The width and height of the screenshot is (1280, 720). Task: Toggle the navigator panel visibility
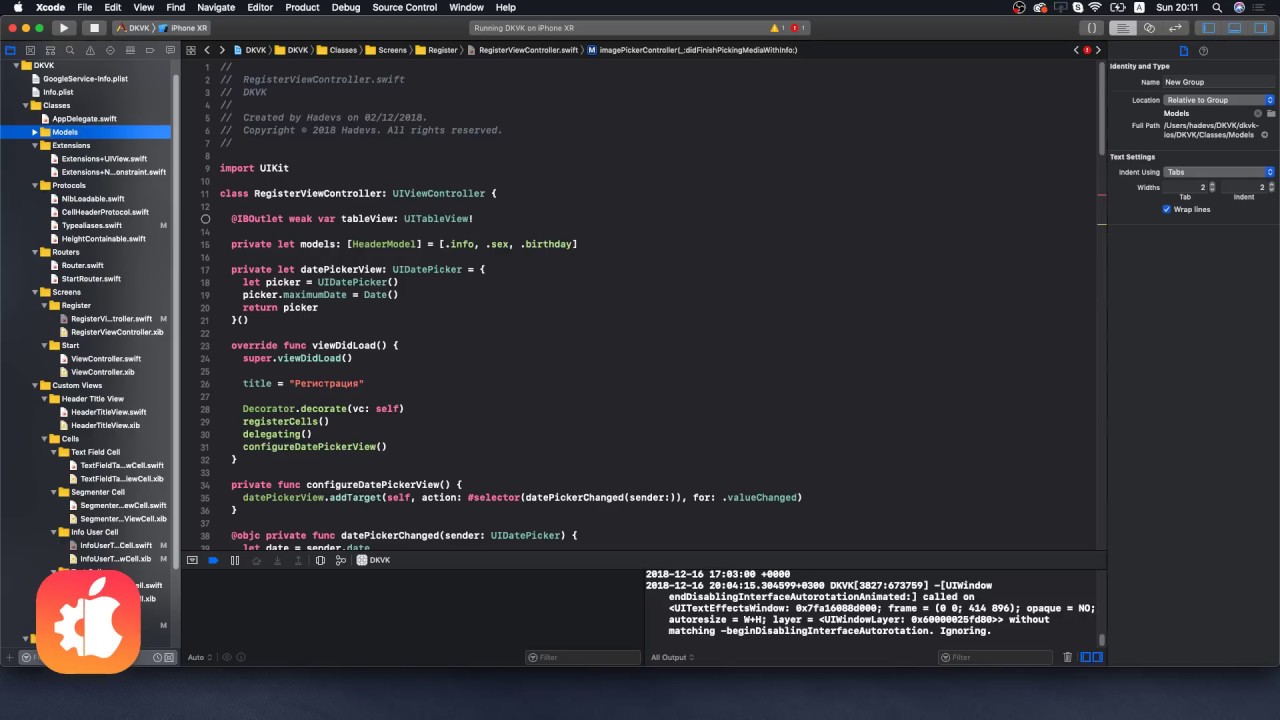click(1209, 28)
